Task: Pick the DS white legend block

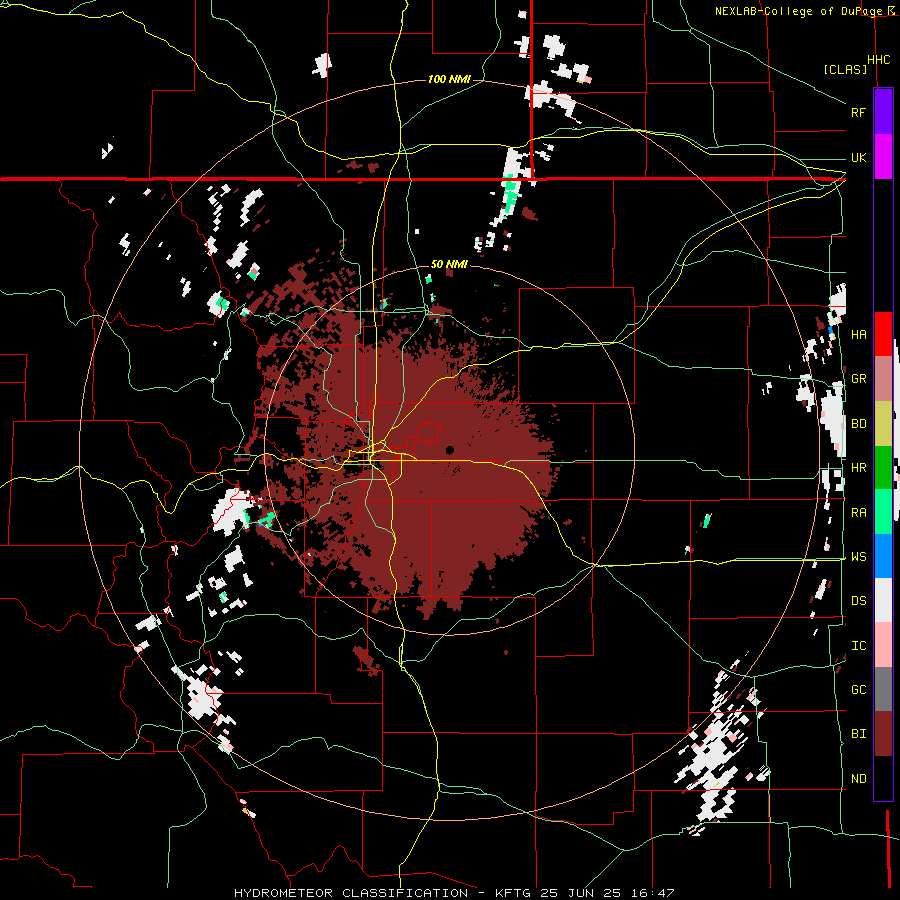Action: pyautogui.click(x=883, y=600)
